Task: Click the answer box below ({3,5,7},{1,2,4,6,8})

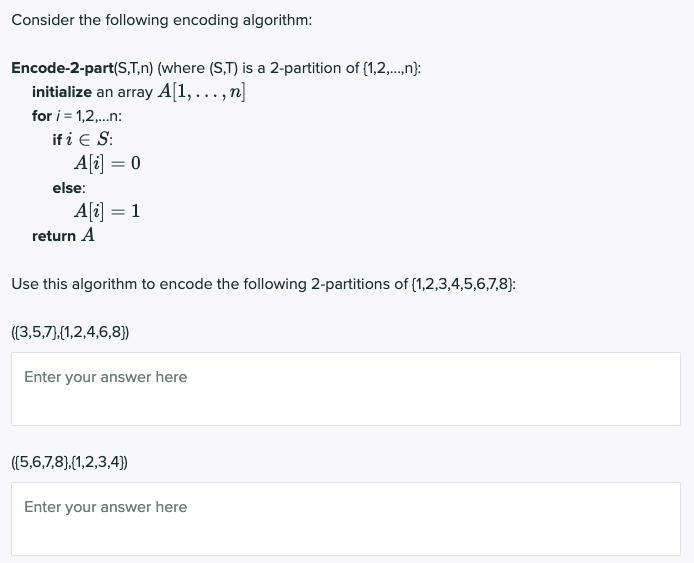Action: point(346,389)
